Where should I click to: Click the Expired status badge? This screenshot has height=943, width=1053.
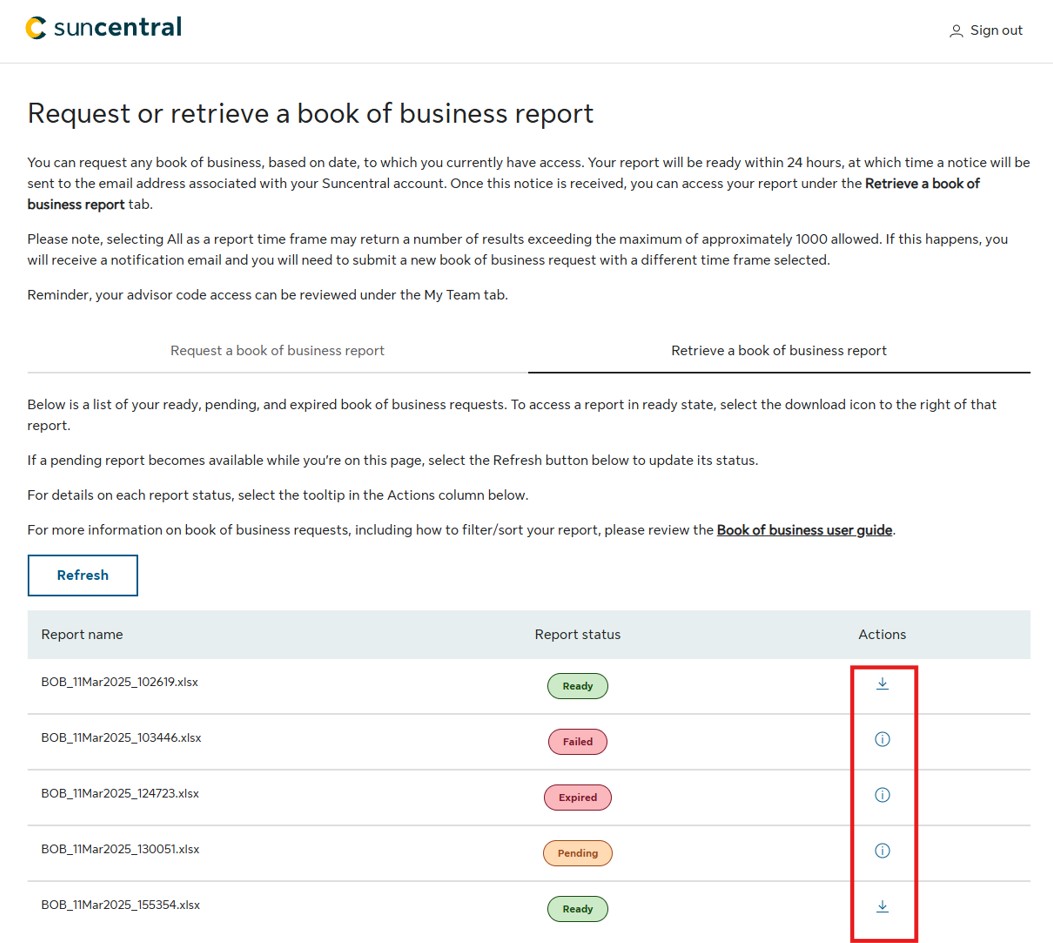click(577, 798)
